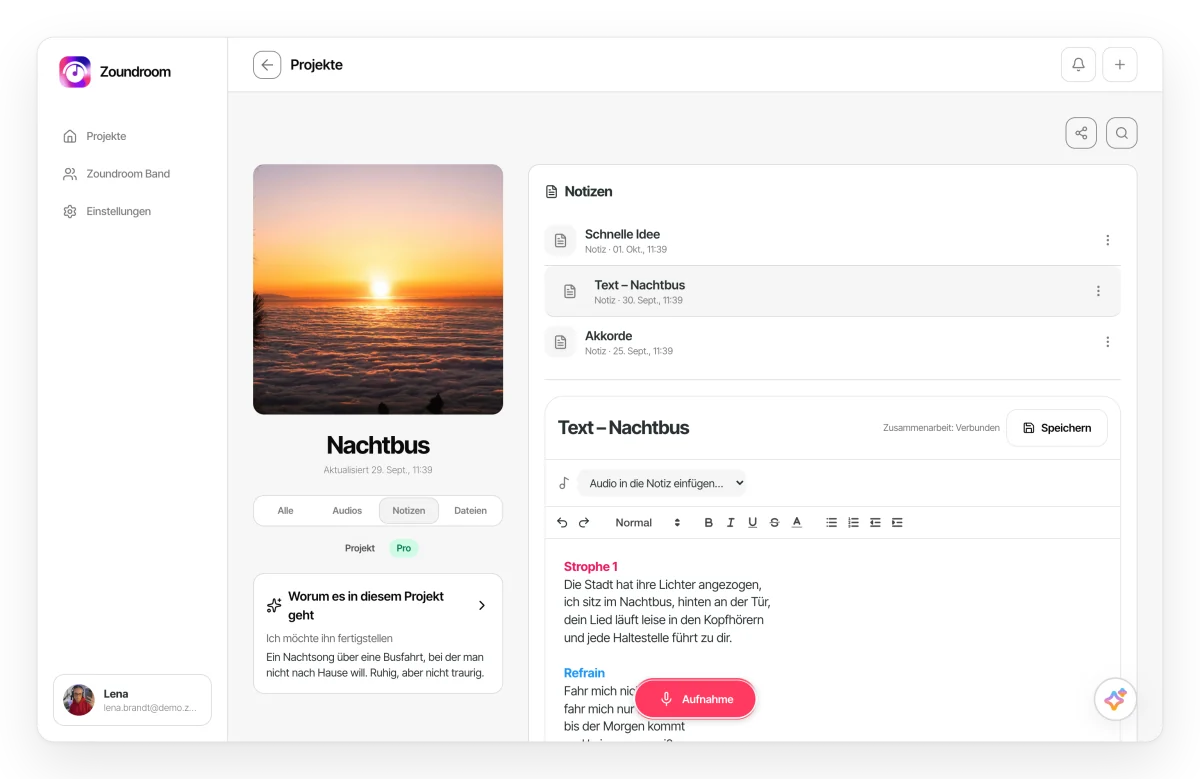The height and width of the screenshot is (779, 1200).
Task: Click the music note icon beside audio dropdown
Action: click(x=564, y=483)
